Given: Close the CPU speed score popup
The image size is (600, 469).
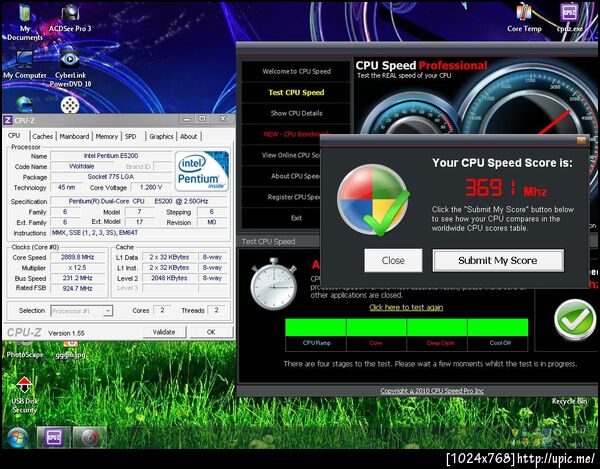Looking at the screenshot, I should tap(581, 140).
